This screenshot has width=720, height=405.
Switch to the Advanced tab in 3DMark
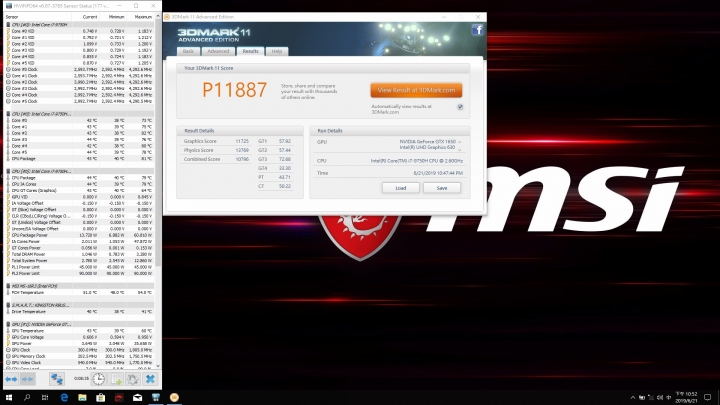[x=218, y=51]
